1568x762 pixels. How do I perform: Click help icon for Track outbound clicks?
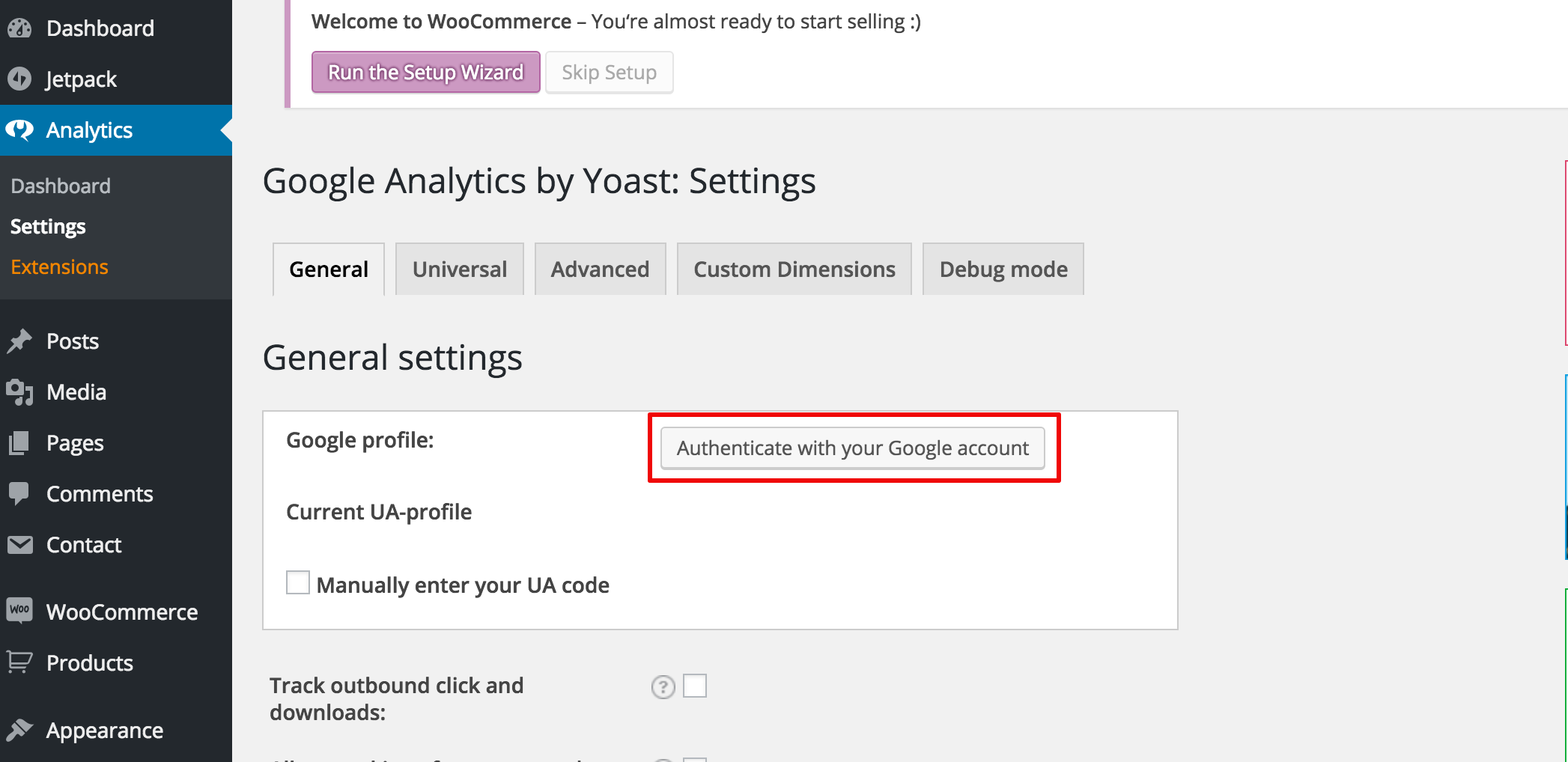[x=663, y=686]
